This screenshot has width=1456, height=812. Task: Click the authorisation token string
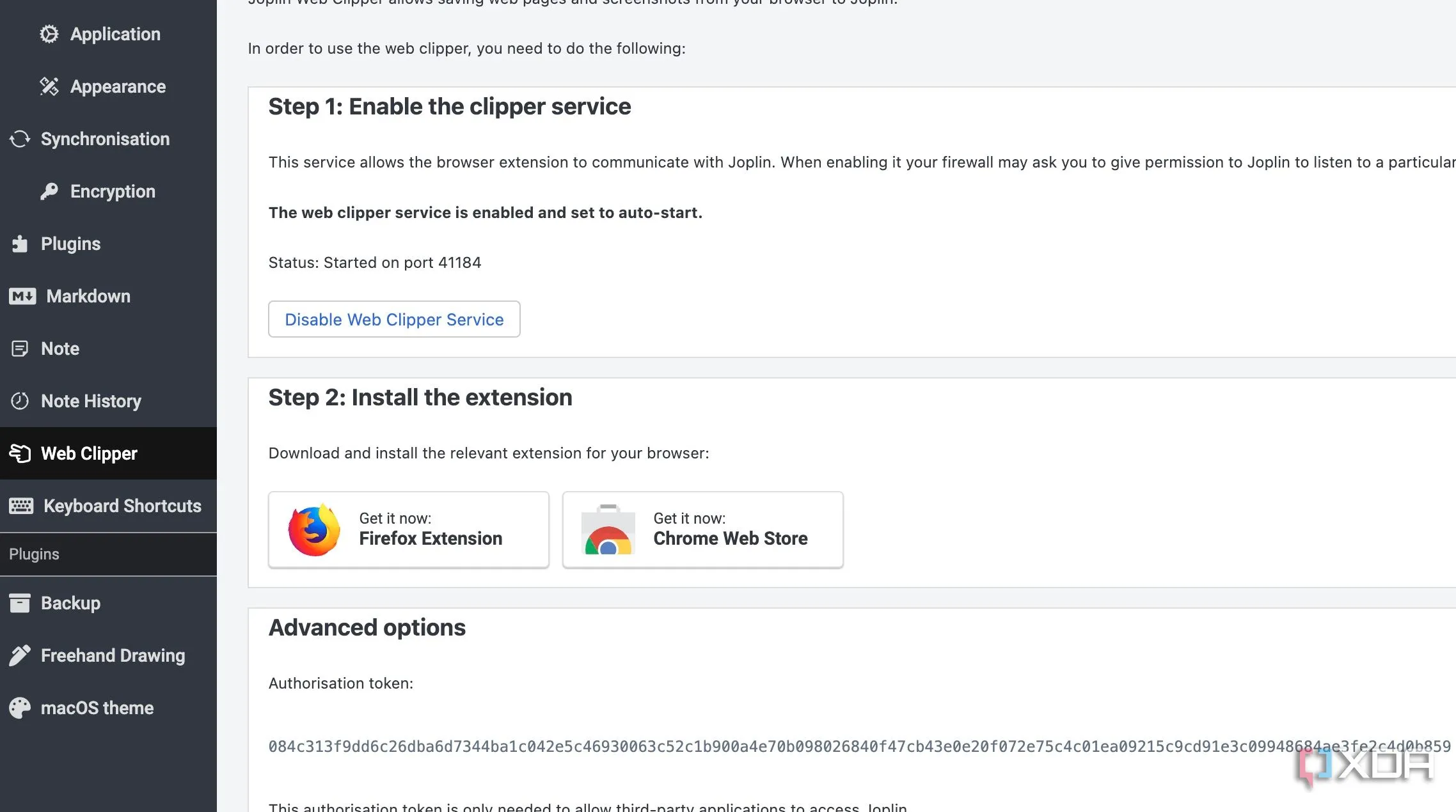(x=859, y=746)
